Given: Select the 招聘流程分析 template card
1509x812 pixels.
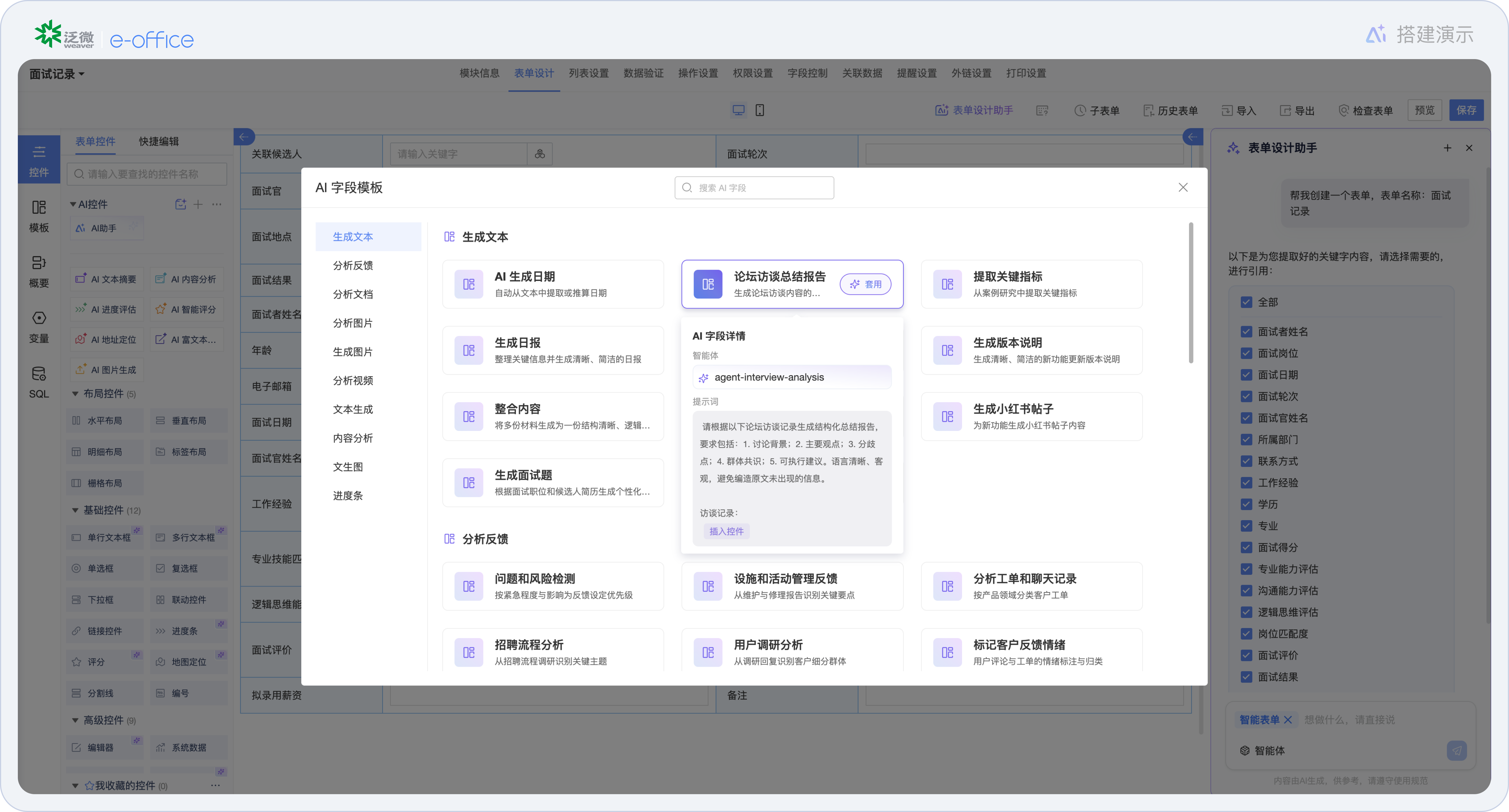Looking at the screenshot, I should pyautogui.click(x=553, y=650).
